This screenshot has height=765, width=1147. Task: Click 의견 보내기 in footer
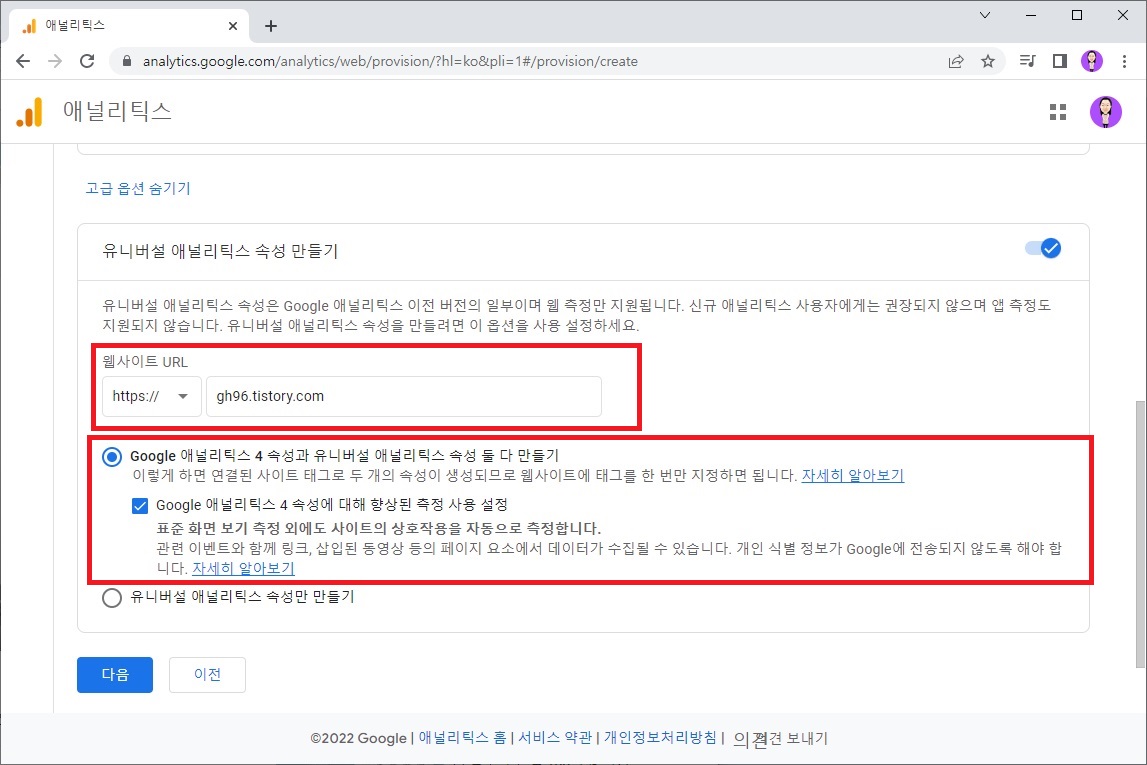click(x=781, y=739)
